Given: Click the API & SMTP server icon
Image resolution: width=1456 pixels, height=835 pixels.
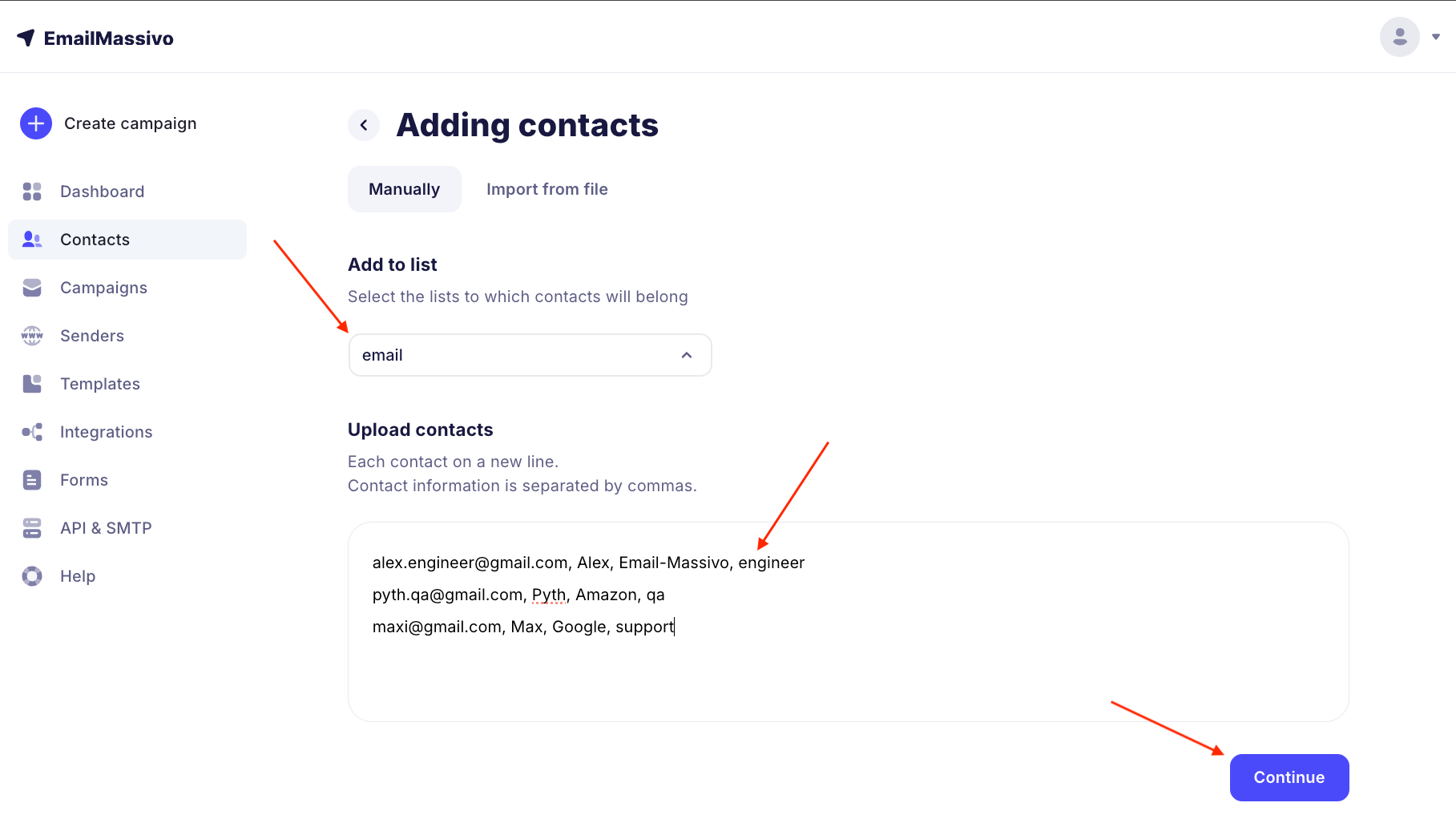Looking at the screenshot, I should point(32,528).
